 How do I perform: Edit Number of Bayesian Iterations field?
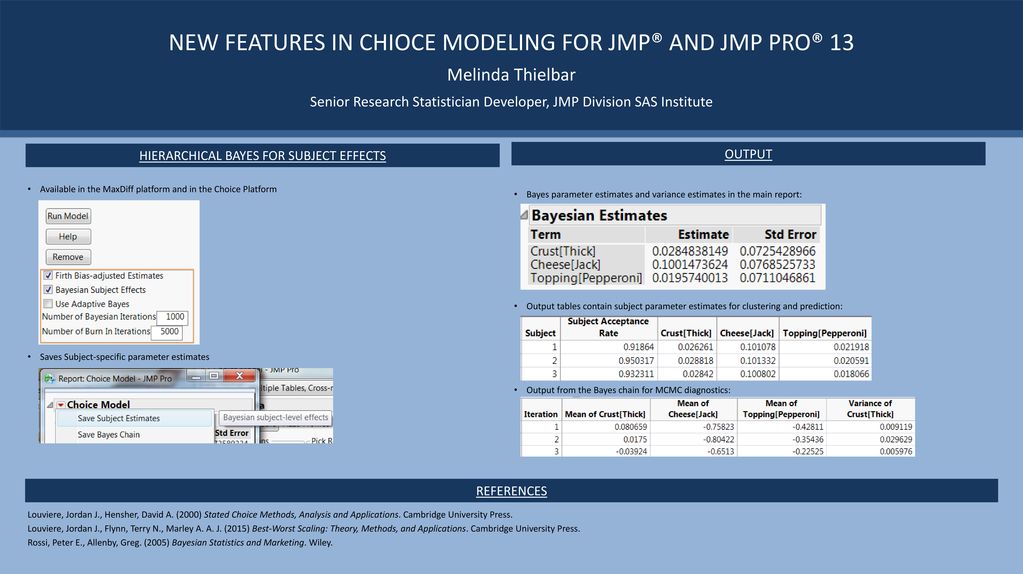(173, 317)
